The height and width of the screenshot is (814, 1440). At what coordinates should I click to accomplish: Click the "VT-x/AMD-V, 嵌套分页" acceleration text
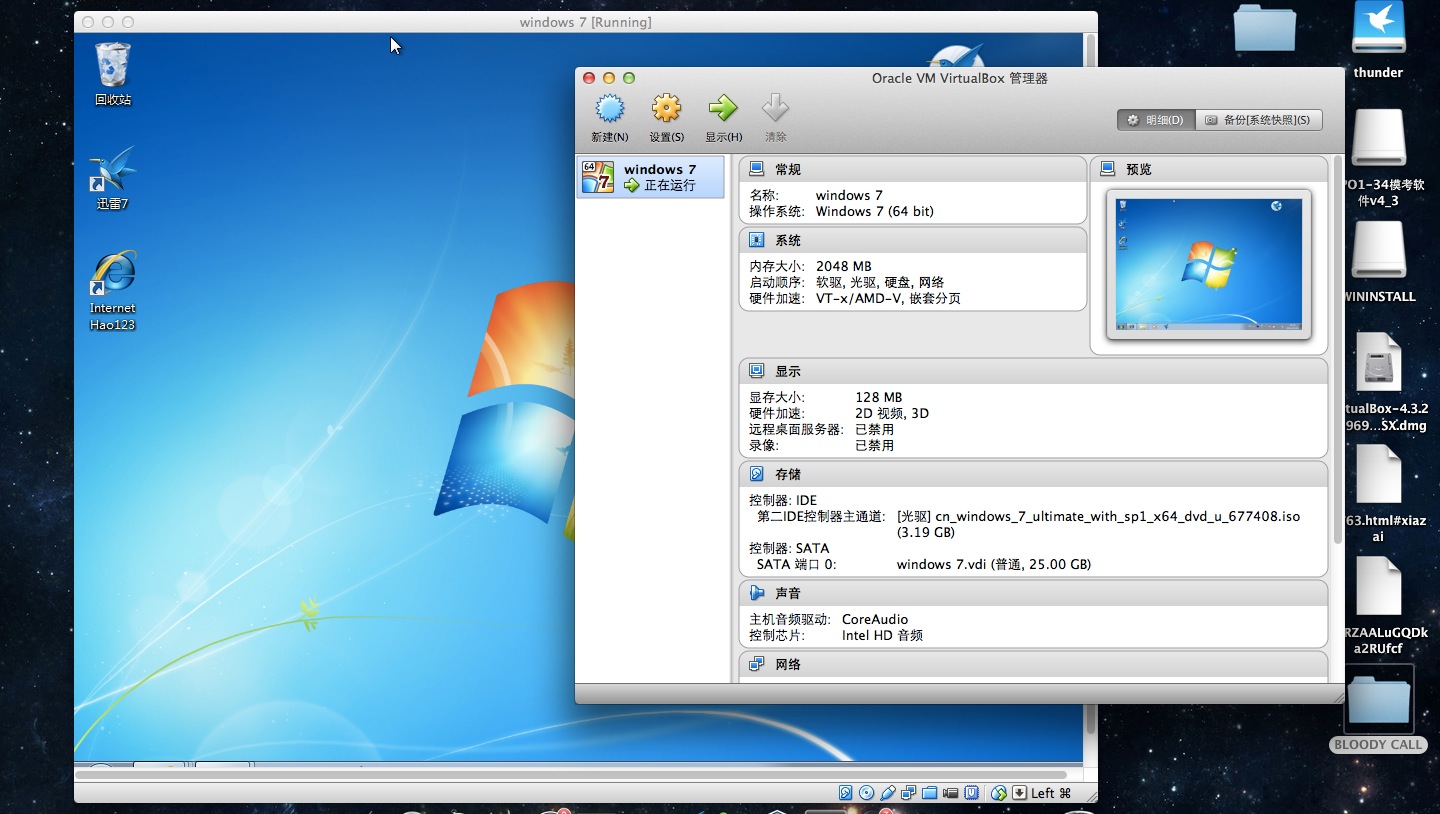tap(888, 298)
